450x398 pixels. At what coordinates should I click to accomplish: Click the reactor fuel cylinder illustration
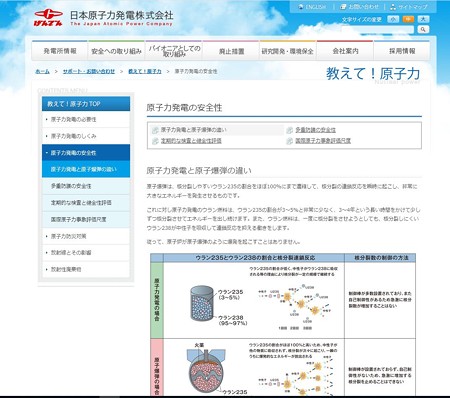click(202, 304)
